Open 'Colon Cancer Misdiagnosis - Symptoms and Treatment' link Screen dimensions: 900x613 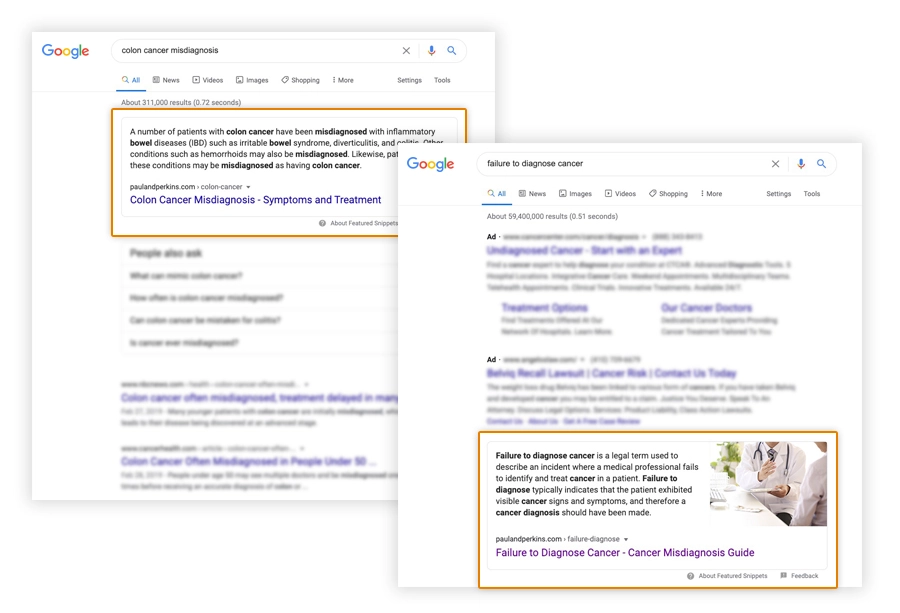pyautogui.click(x=255, y=200)
